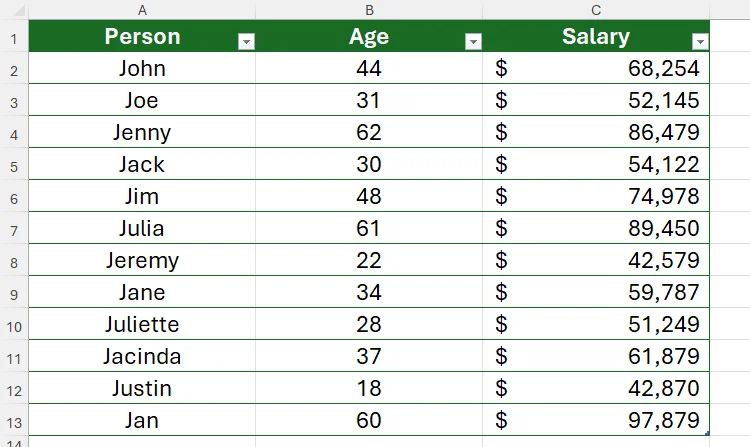Image resolution: width=750 pixels, height=447 pixels.
Task: Select row 13 header
Action: 14,421
